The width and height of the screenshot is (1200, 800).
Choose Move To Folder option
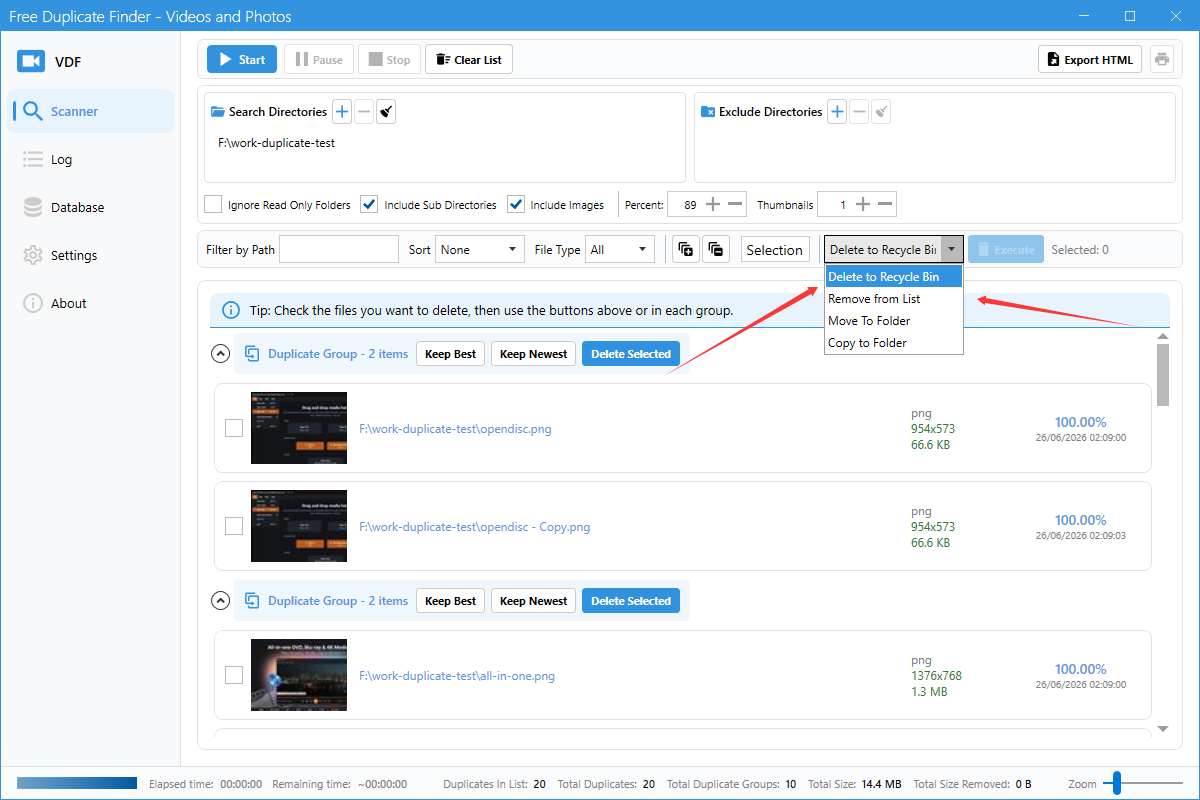[x=894, y=321]
